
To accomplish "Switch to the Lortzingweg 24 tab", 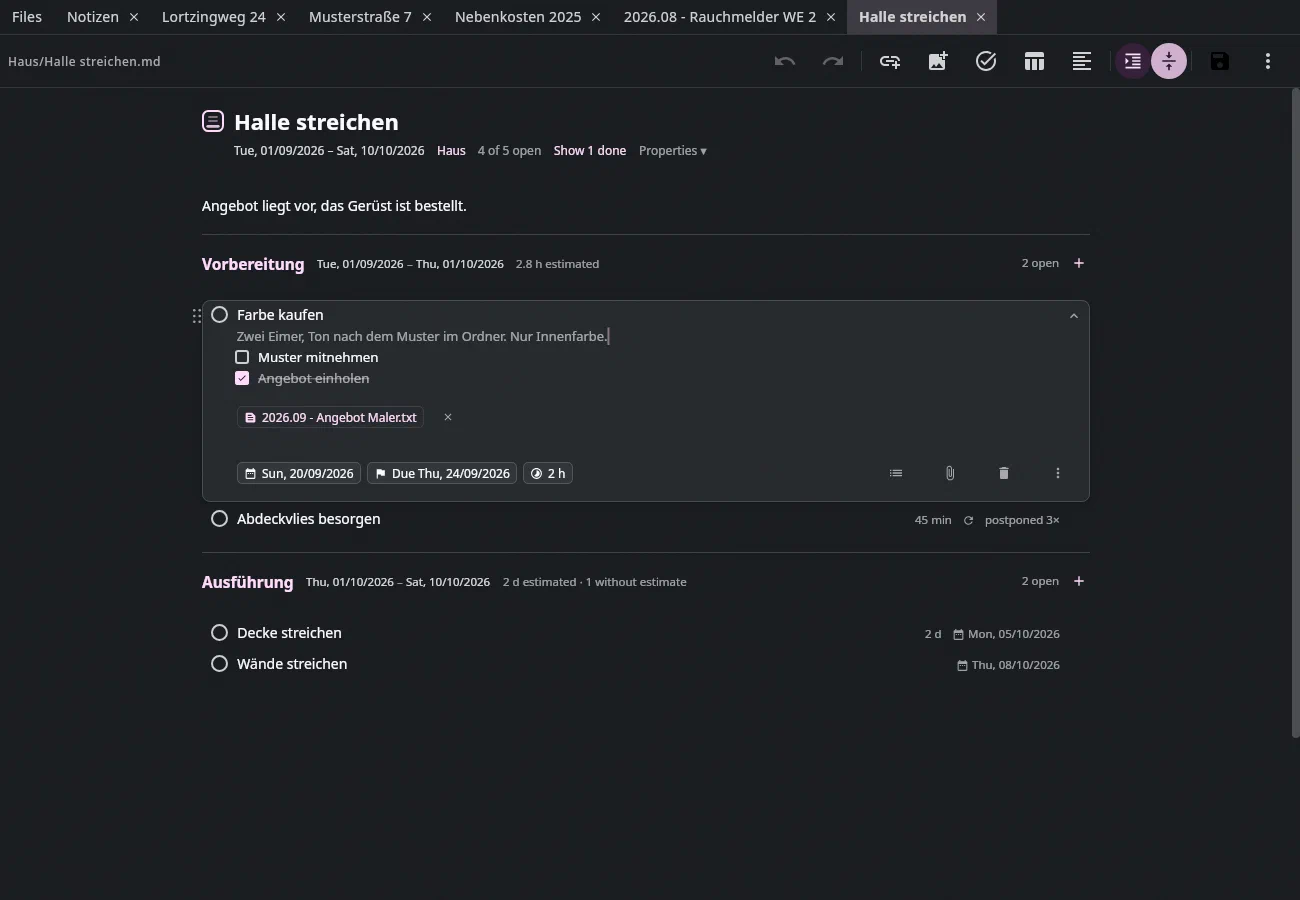I will [214, 17].
